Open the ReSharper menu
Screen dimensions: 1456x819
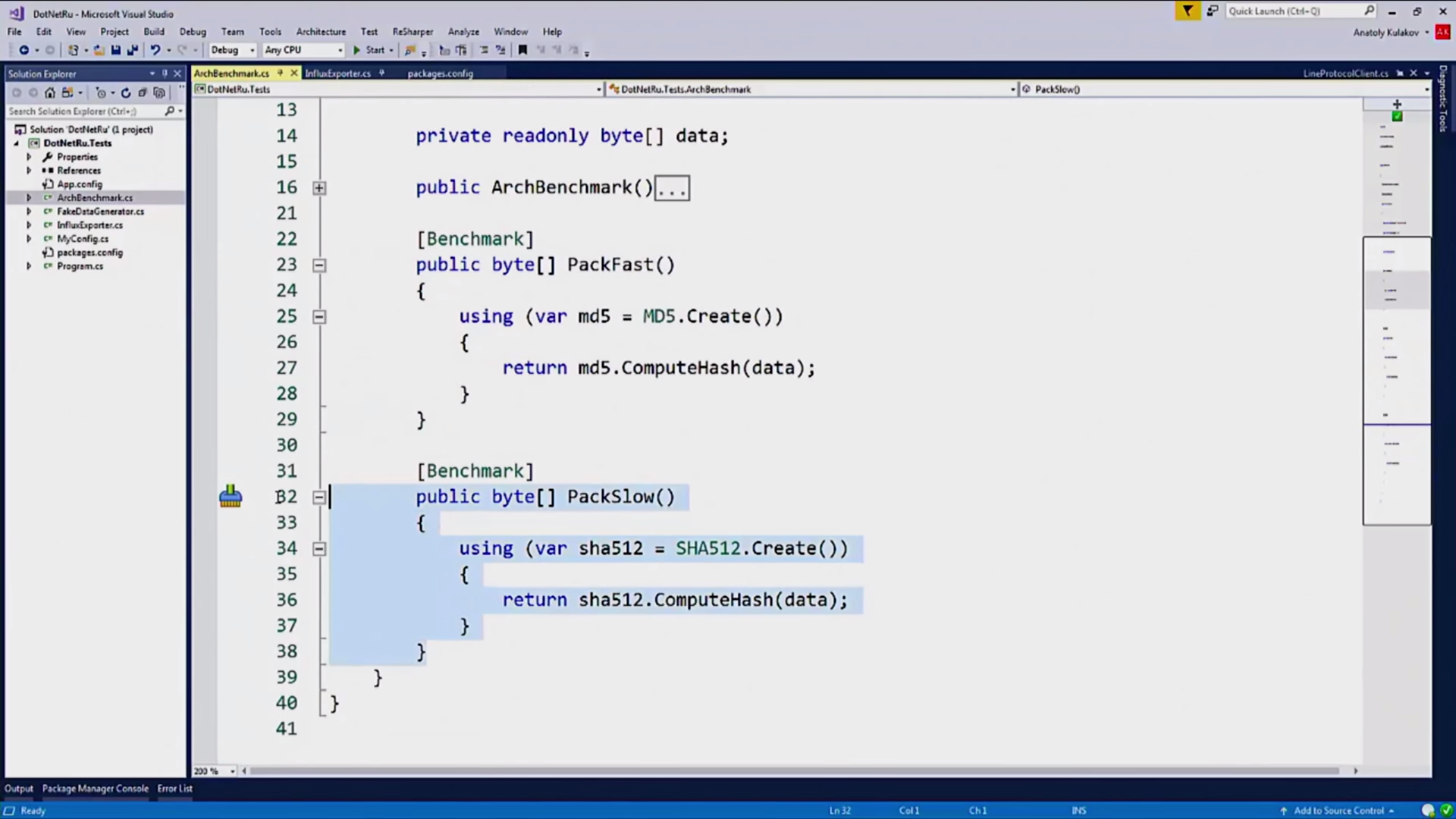[413, 32]
